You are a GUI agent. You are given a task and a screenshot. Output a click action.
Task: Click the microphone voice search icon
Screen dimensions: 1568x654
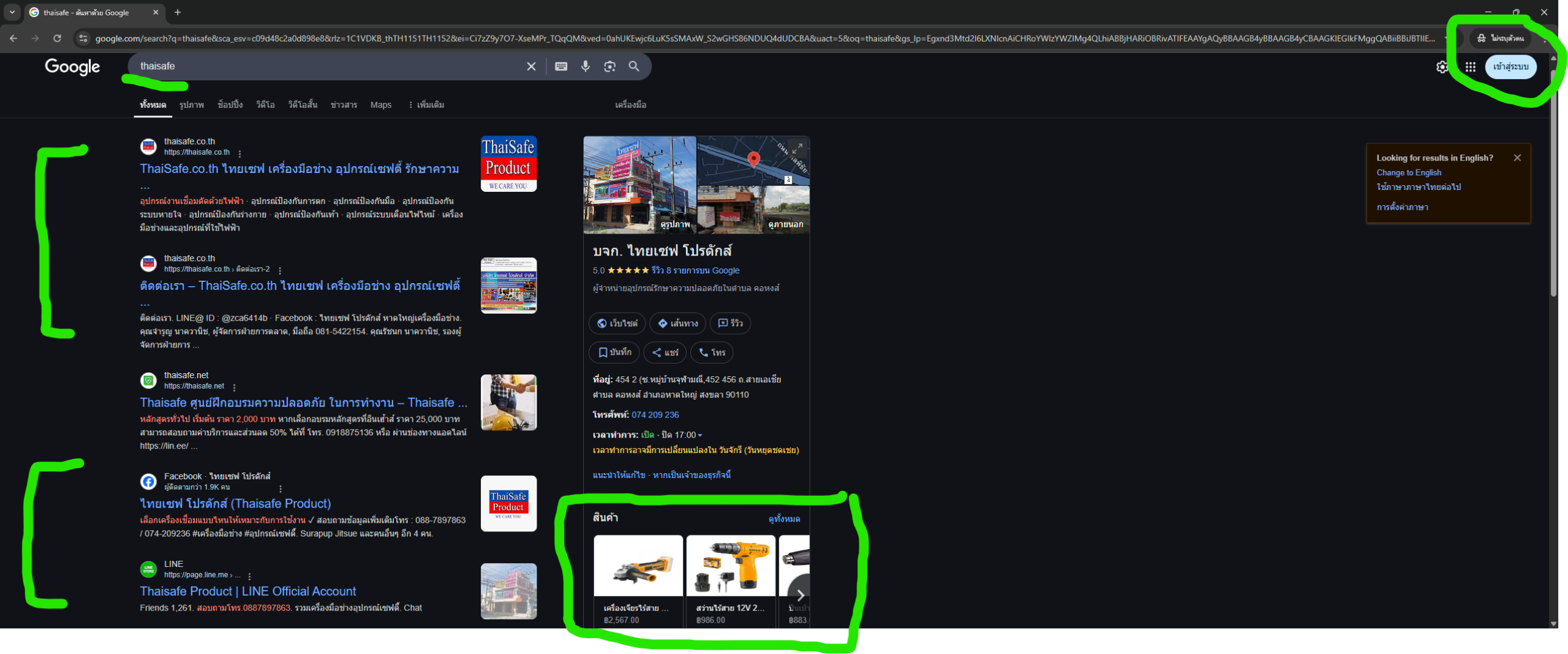pyautogui.click(x=585, y=66)
